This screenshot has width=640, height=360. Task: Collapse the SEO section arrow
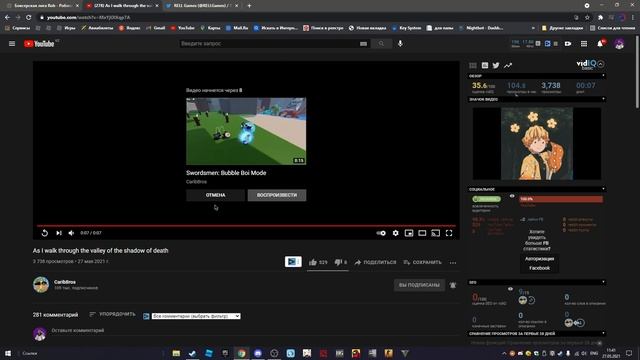point(603,282)
